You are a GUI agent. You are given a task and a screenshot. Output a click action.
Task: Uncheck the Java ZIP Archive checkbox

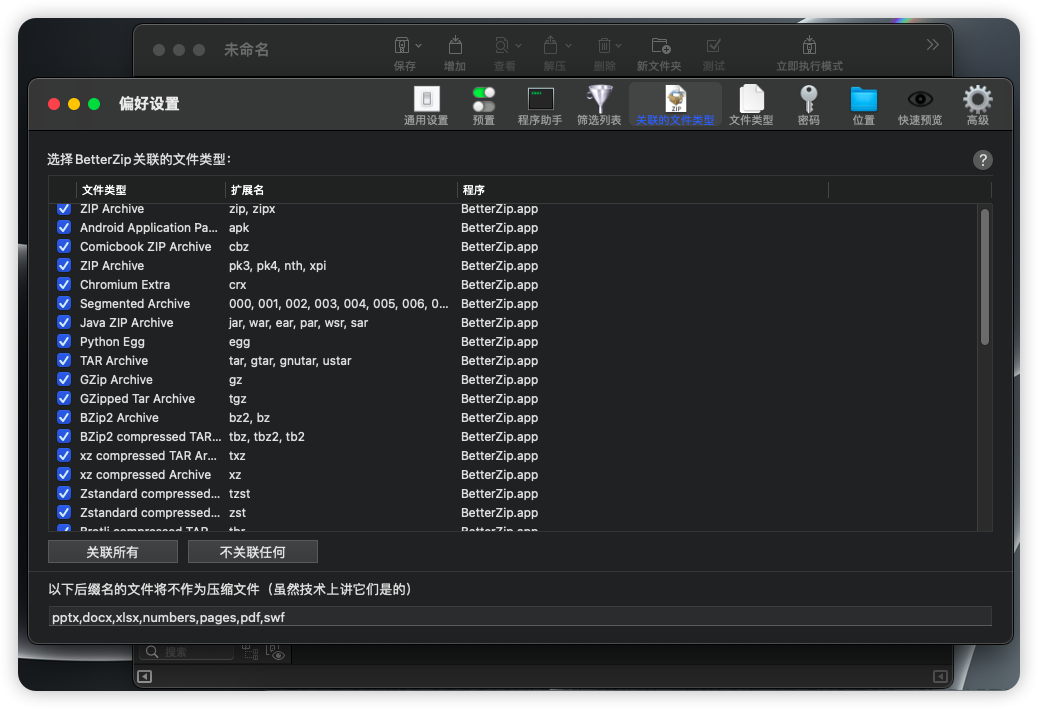click(x=64, y=322)
